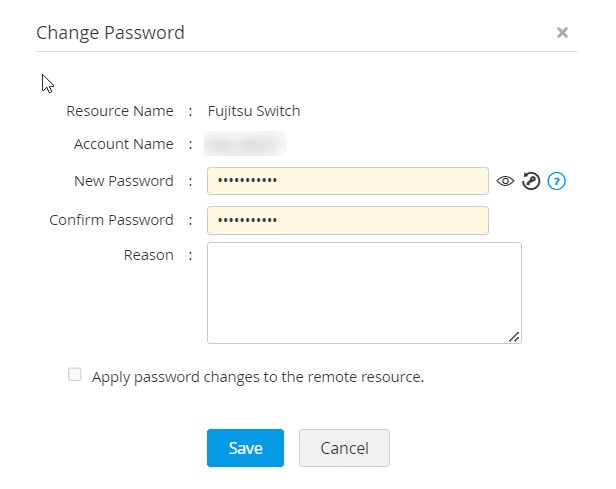
Task: Click the blurred account name value
Action: tap(245, 144)
